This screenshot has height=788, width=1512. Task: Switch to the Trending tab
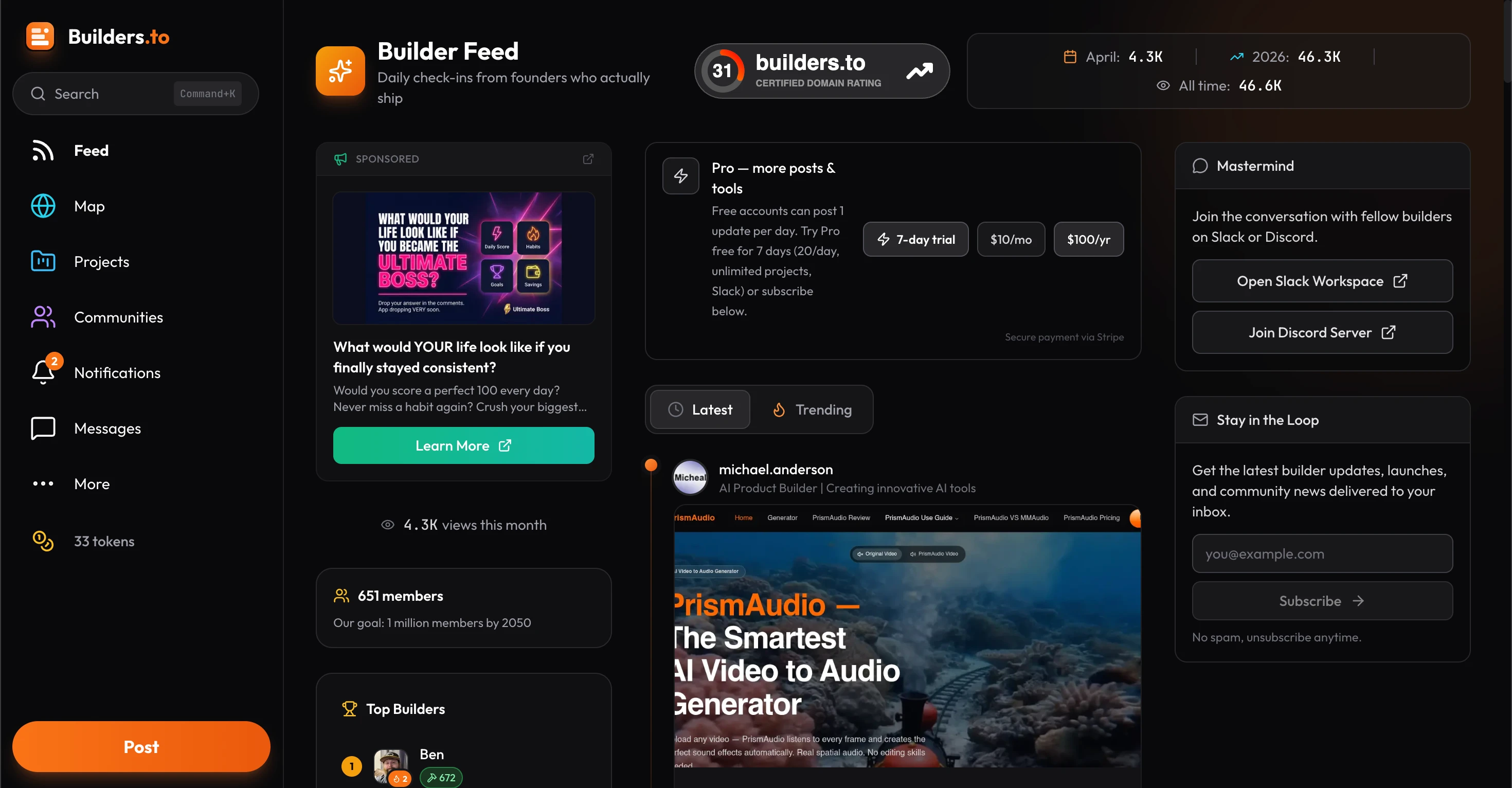click(x=813, y=409)
